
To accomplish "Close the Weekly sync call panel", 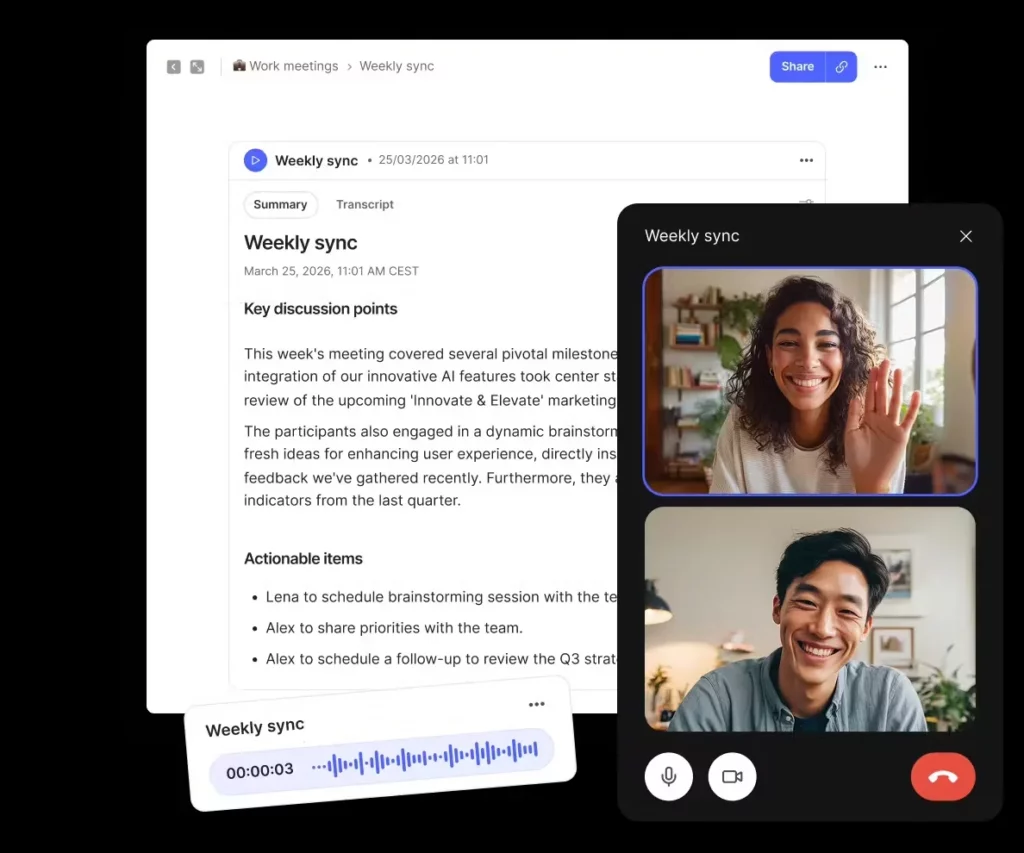I will tap(965, 237).
